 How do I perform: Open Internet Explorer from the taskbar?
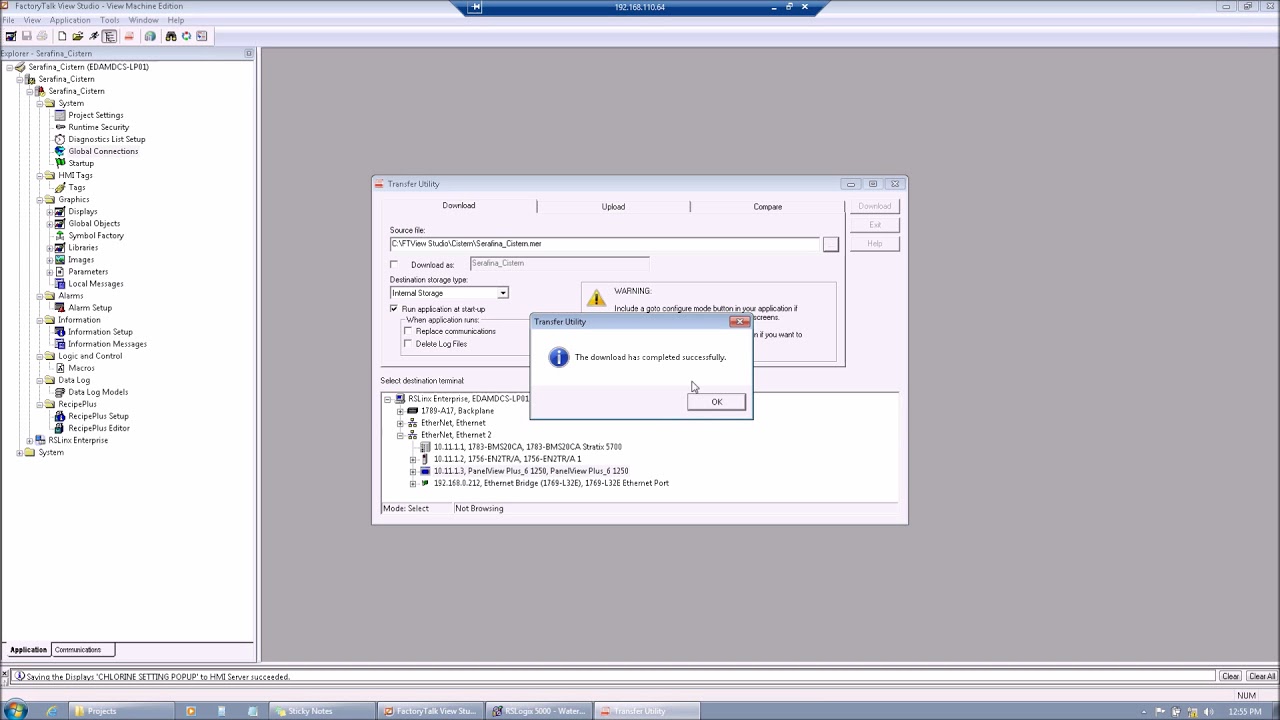coord(52,711)
